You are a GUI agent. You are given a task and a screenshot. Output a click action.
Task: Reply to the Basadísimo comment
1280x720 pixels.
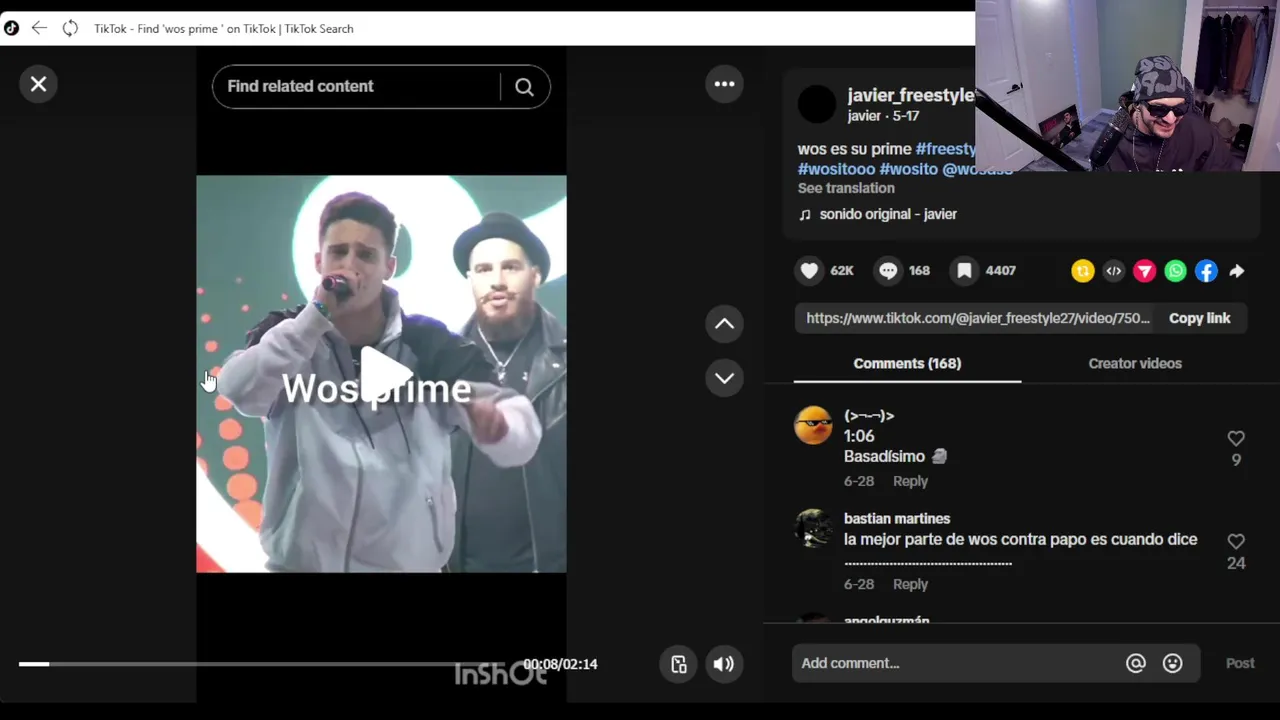(910, 481)
